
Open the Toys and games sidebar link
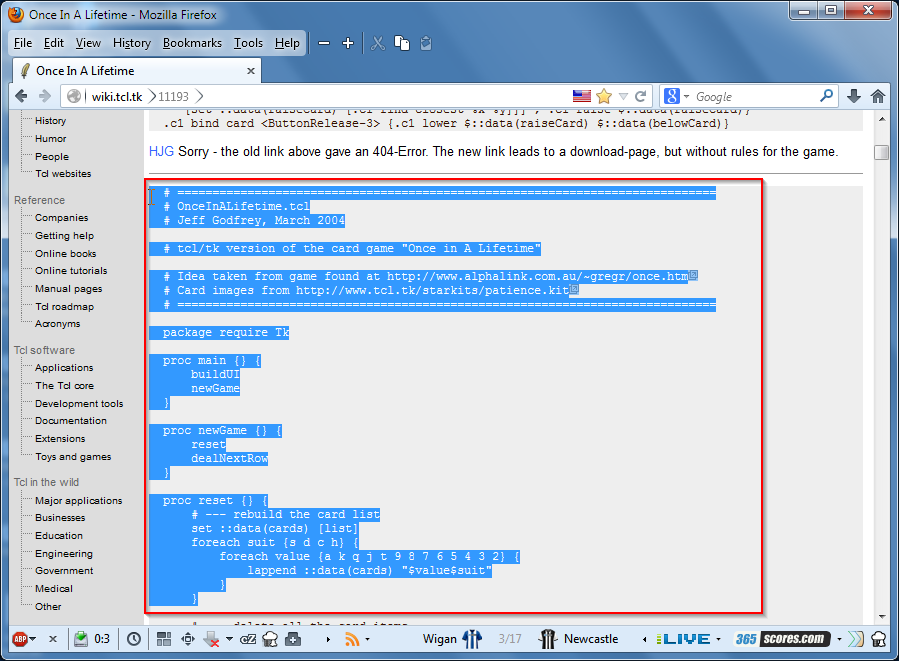(73, 457)
